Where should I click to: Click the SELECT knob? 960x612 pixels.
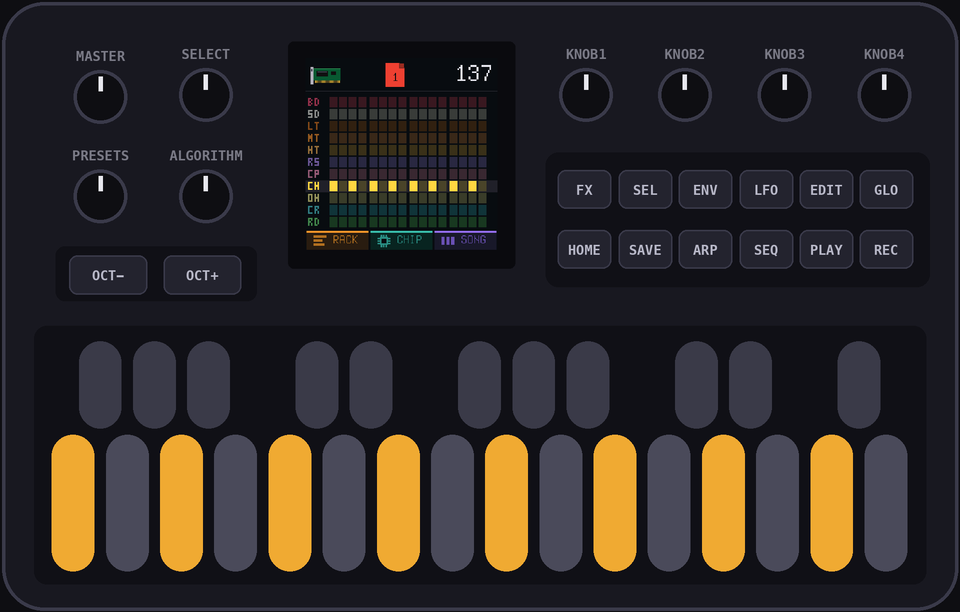click(206, 95)
